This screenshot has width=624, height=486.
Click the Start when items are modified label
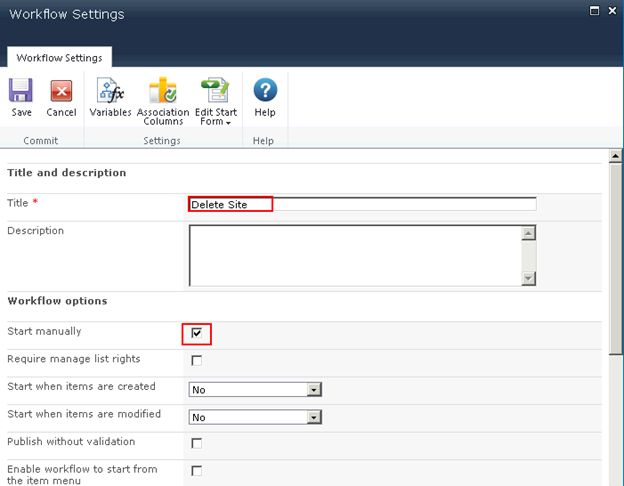click(x=84, y=414)
